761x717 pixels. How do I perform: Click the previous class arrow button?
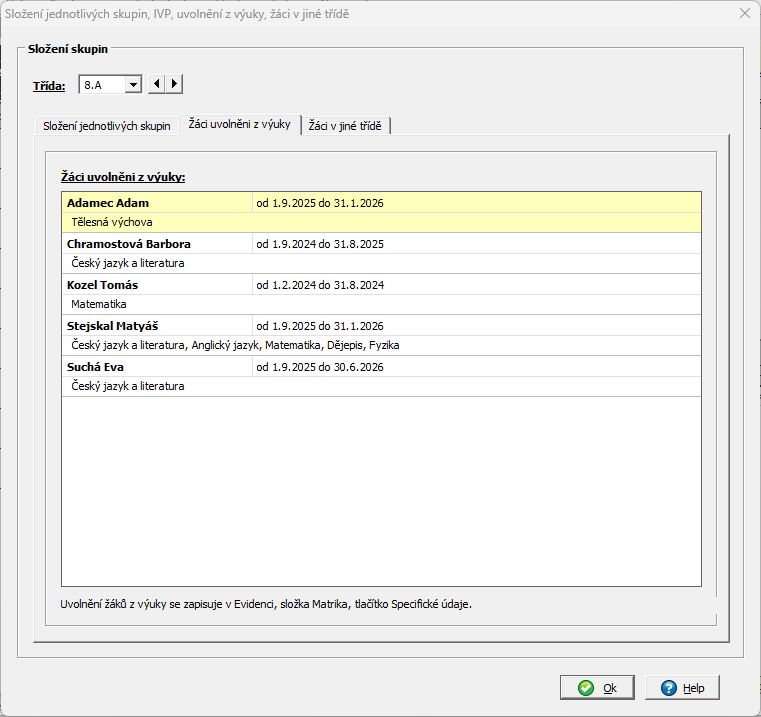point(157,85)
